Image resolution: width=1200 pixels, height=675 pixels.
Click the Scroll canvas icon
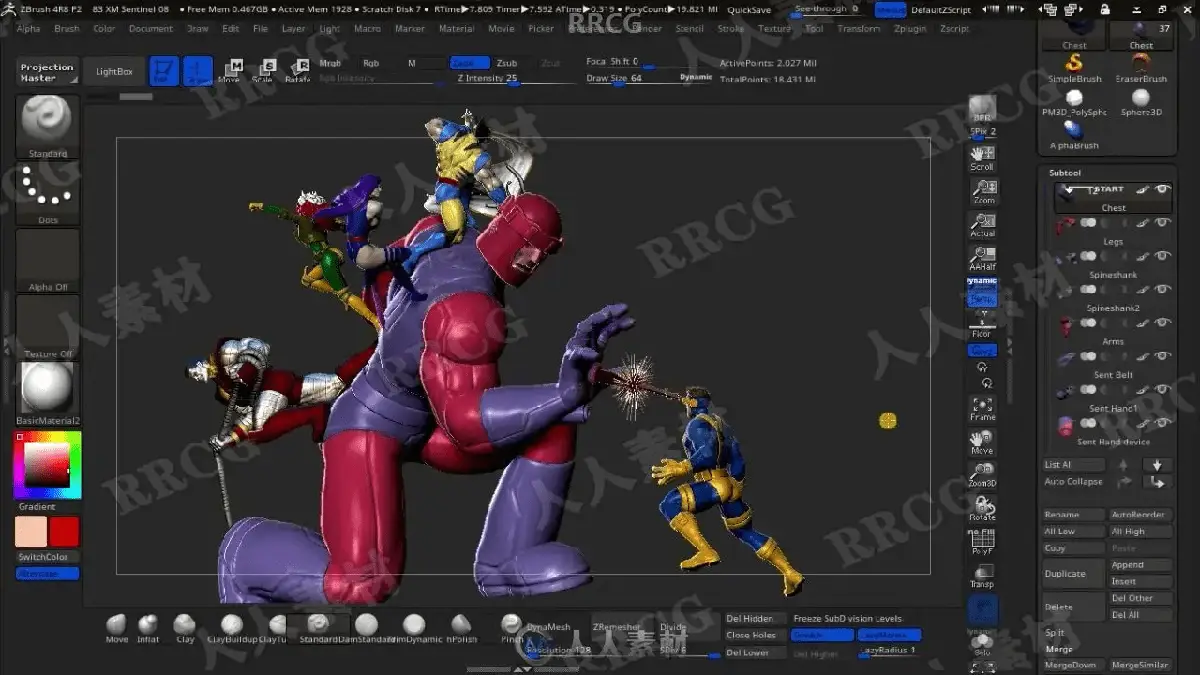982,157
